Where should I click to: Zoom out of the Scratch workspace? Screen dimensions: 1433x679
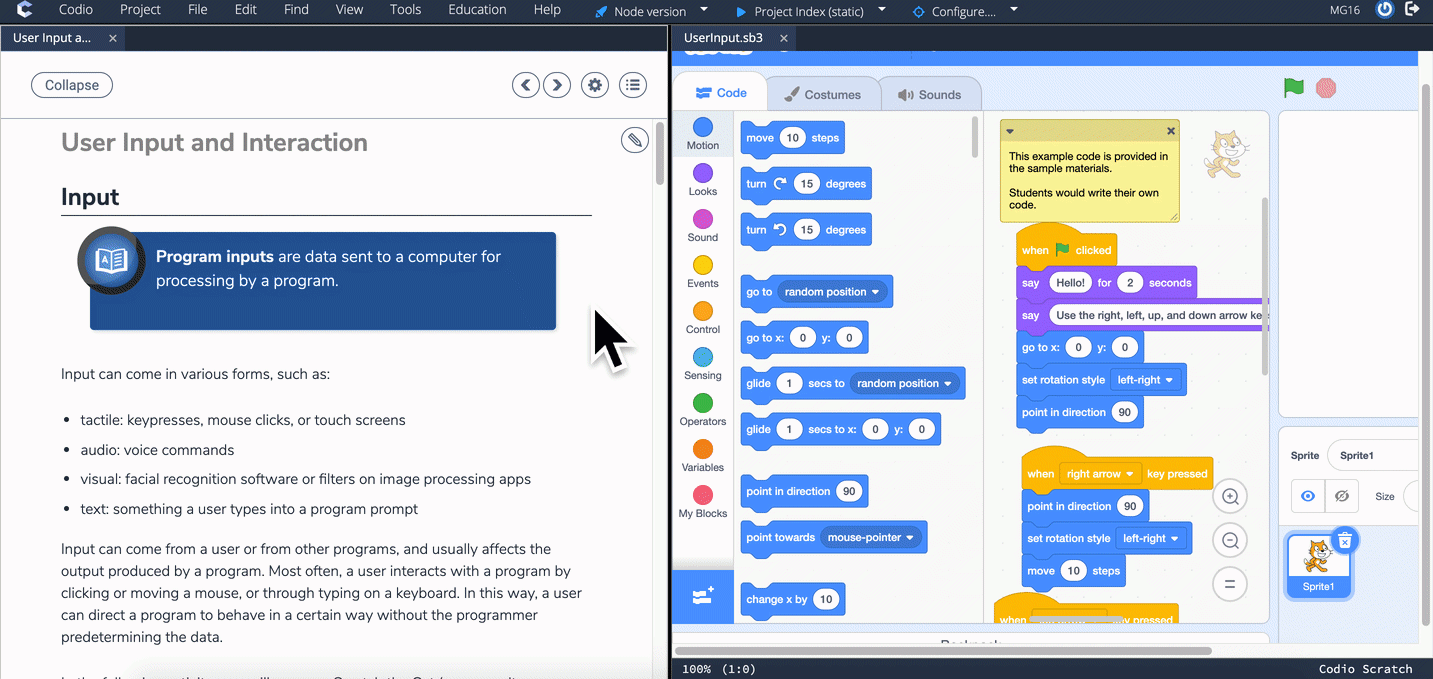[x=1230, y=541]
